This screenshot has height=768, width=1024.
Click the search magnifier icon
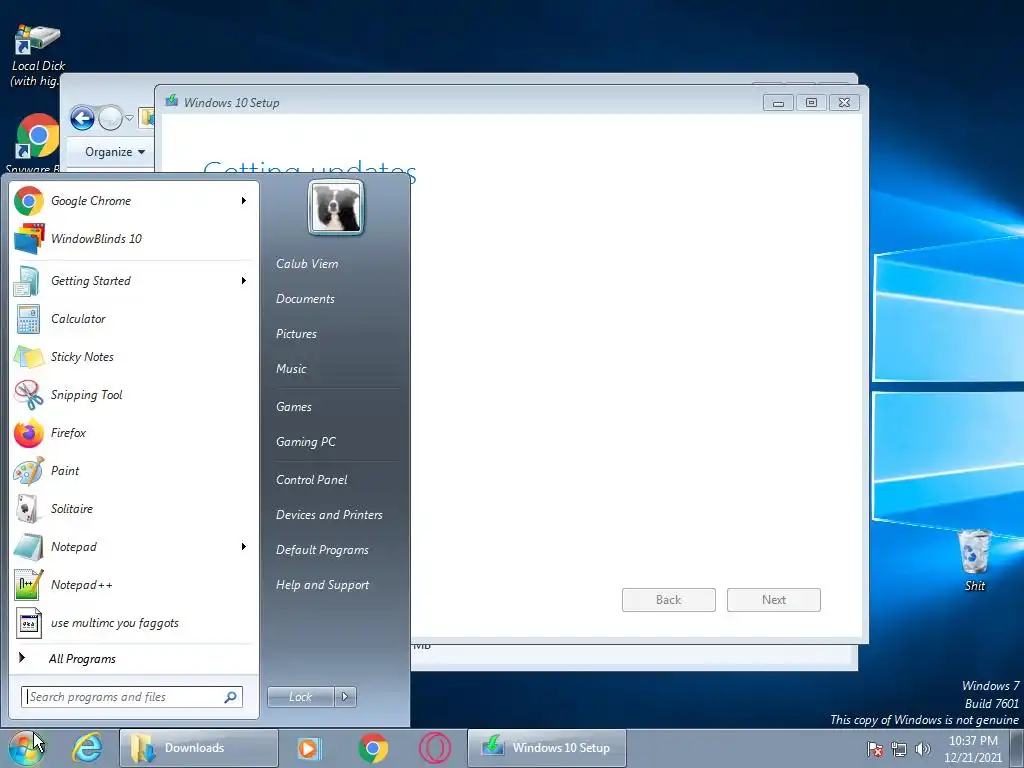[x=231, y=697]
